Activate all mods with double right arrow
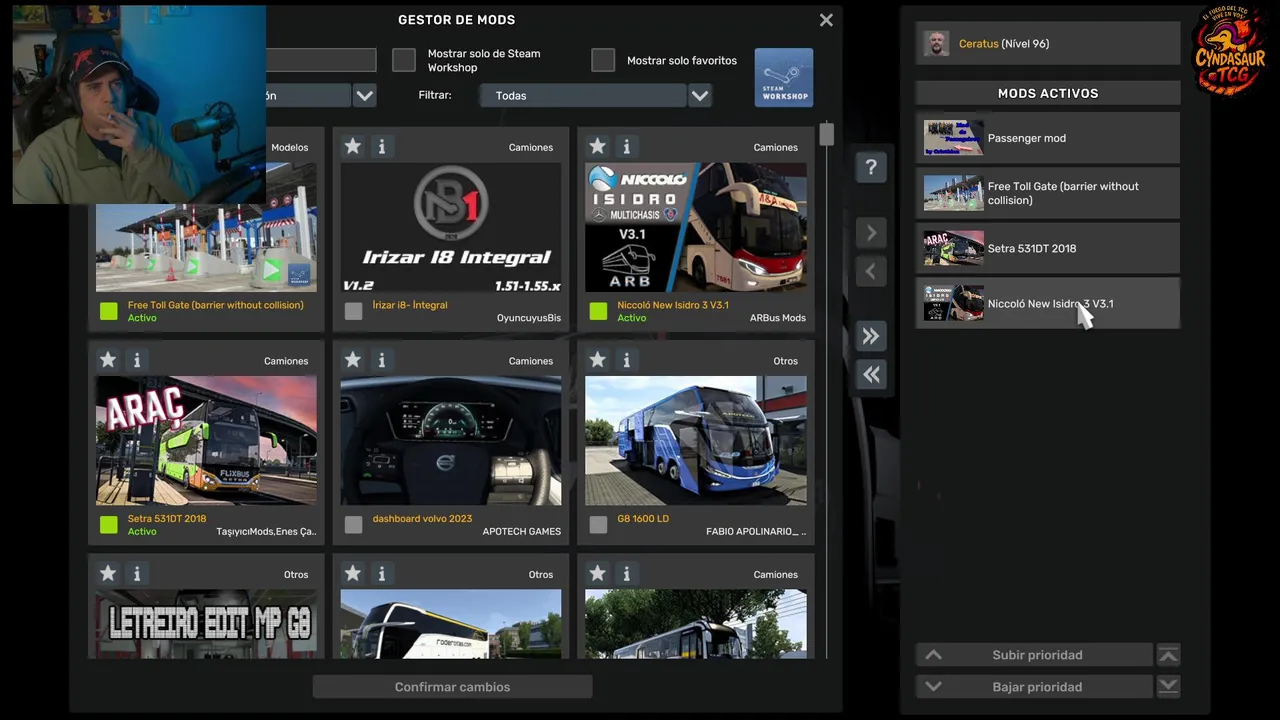1280x720 pixels. [871, 336]
